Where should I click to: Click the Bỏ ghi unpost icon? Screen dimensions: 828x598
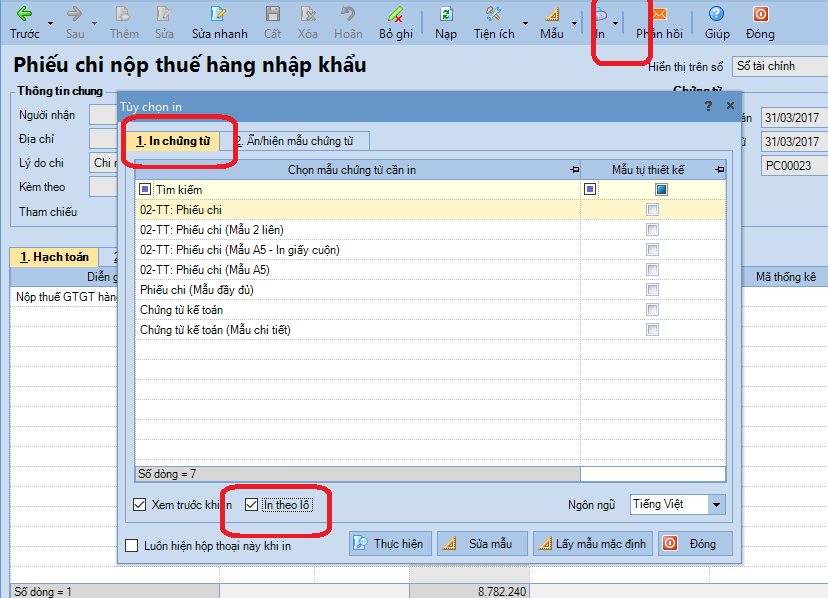click(396, 14)
